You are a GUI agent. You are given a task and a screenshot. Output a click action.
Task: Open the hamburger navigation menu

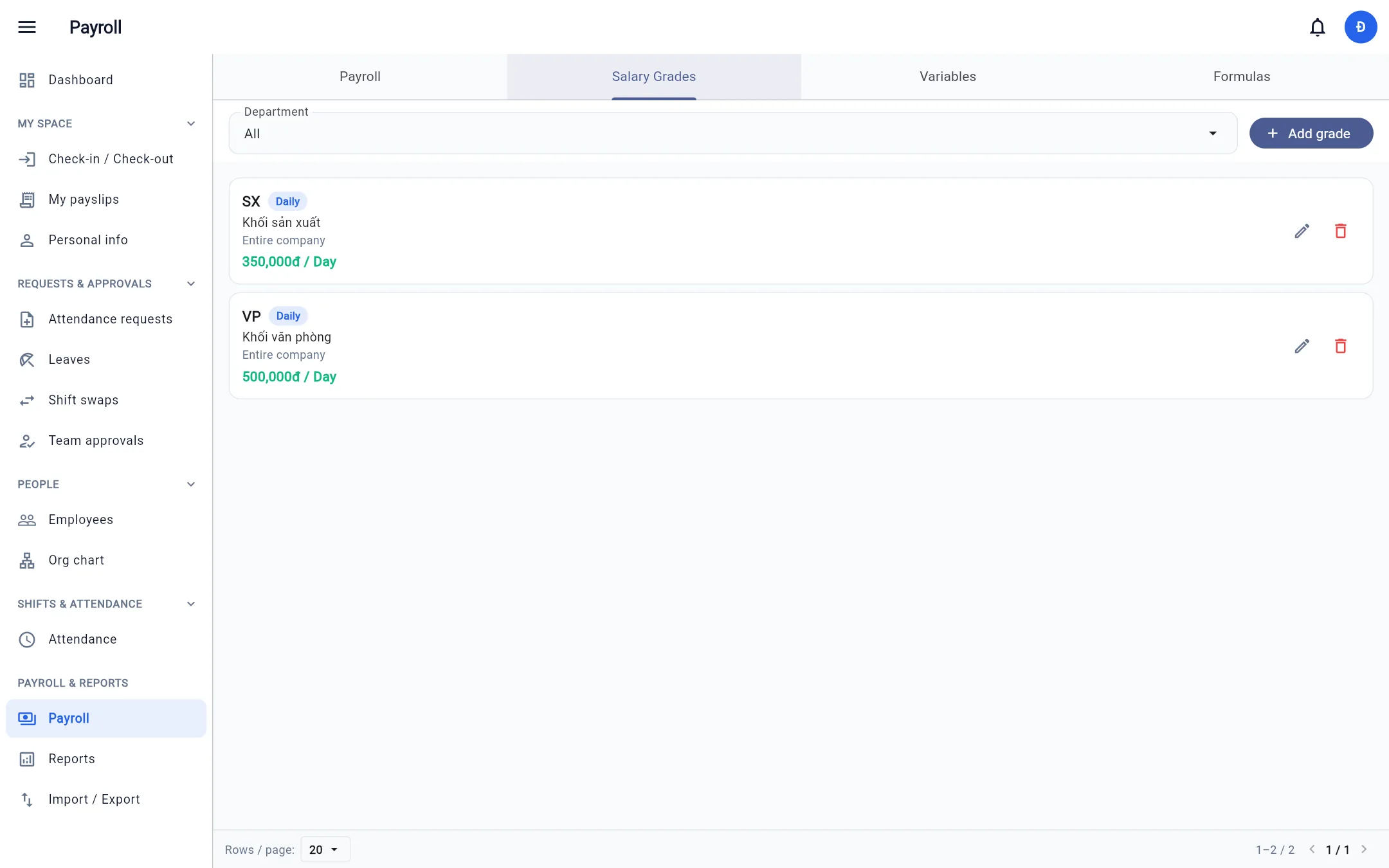[x=27, y=27]
